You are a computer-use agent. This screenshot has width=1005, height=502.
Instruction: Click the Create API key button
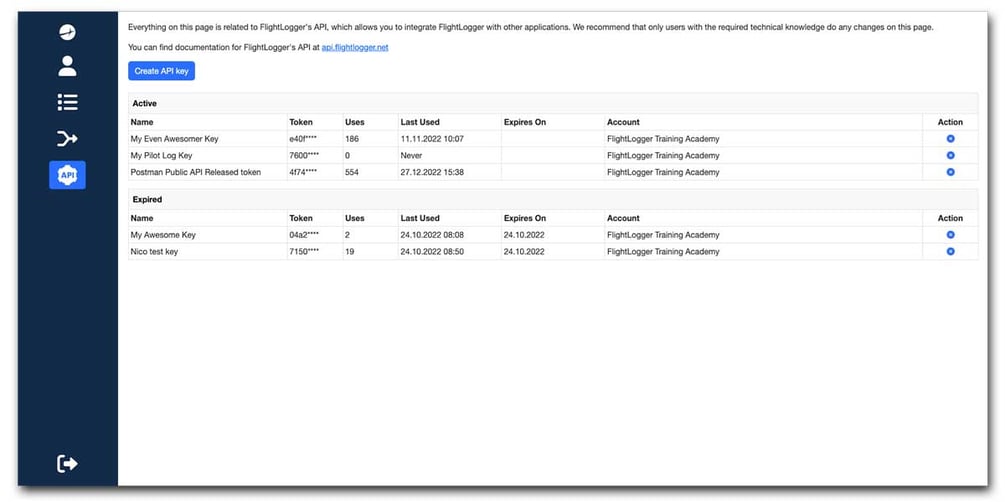point(162,71)
